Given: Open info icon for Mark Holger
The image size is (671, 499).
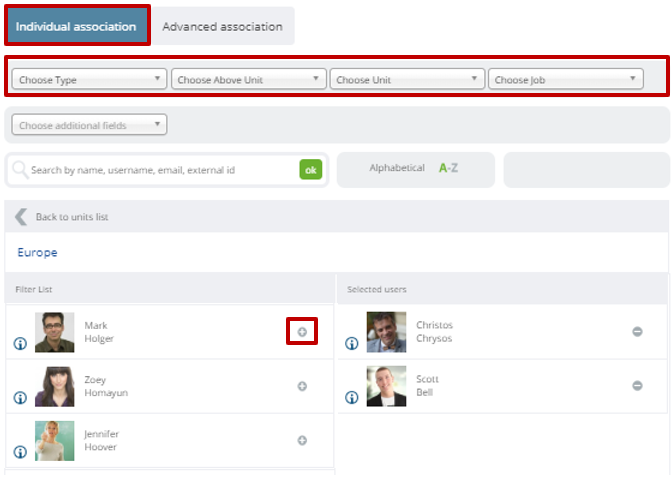Looking at the screenshot, I should pyautogui.click(x=20, y=343).
